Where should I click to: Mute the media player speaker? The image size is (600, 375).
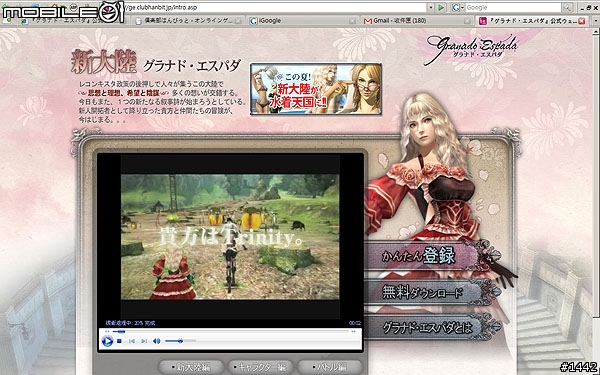point(157,341)
